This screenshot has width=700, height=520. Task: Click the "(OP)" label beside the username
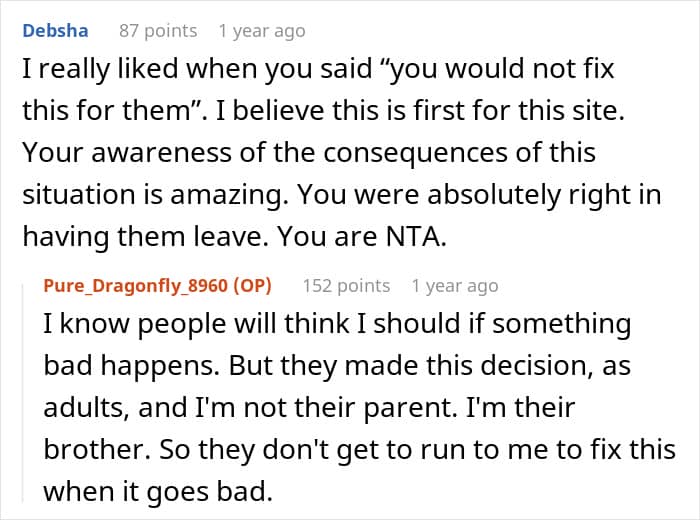pyautogui.click(x=258, y=286)
